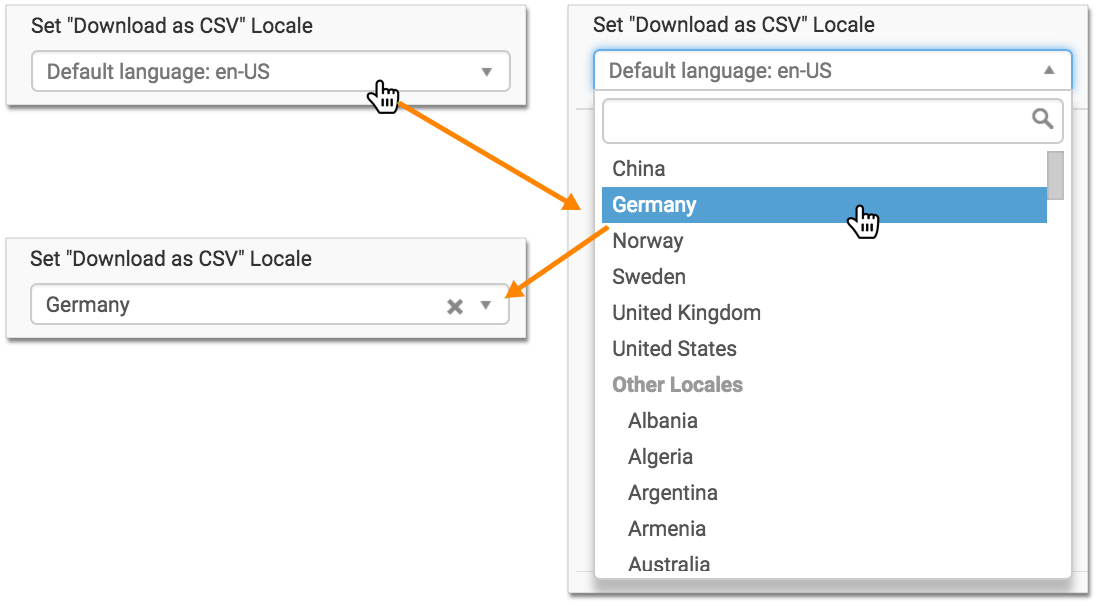The height and width of the screenshot is (606, 1096).
Task: Select Algeria under Other Locales
Action: [660, 457]
